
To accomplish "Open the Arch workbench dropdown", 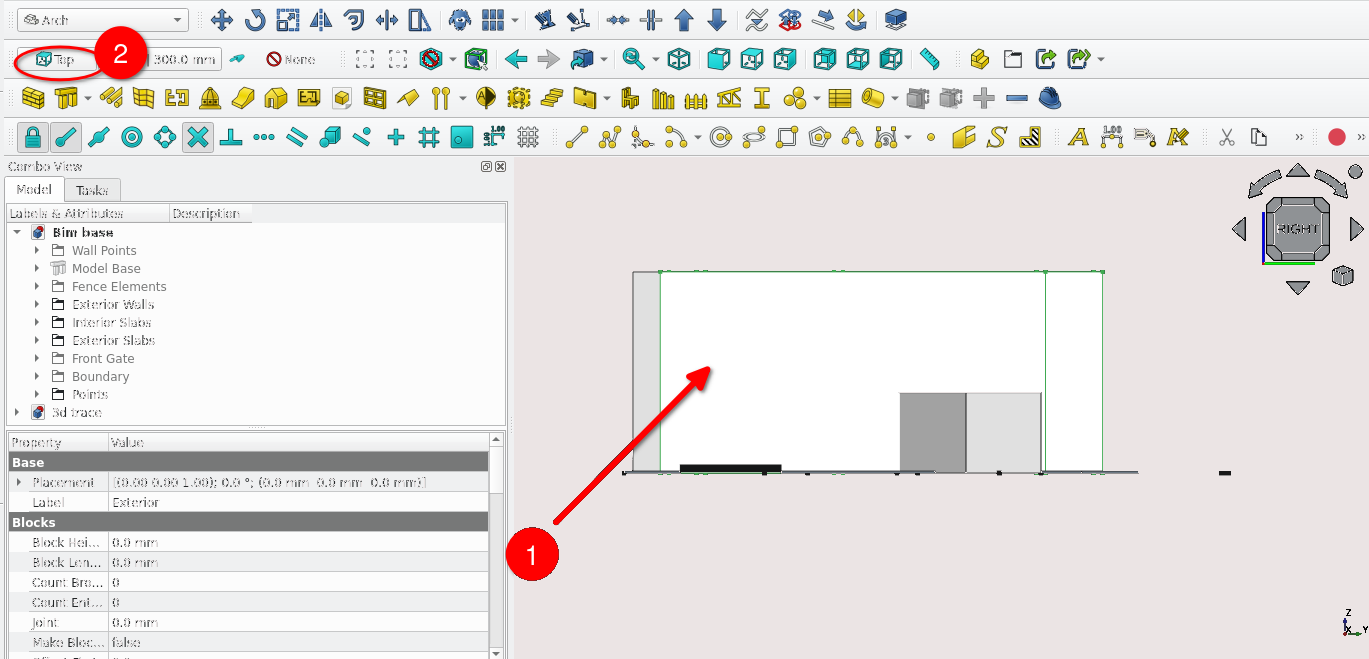I will pyautogui.click(x=103, y=20).
